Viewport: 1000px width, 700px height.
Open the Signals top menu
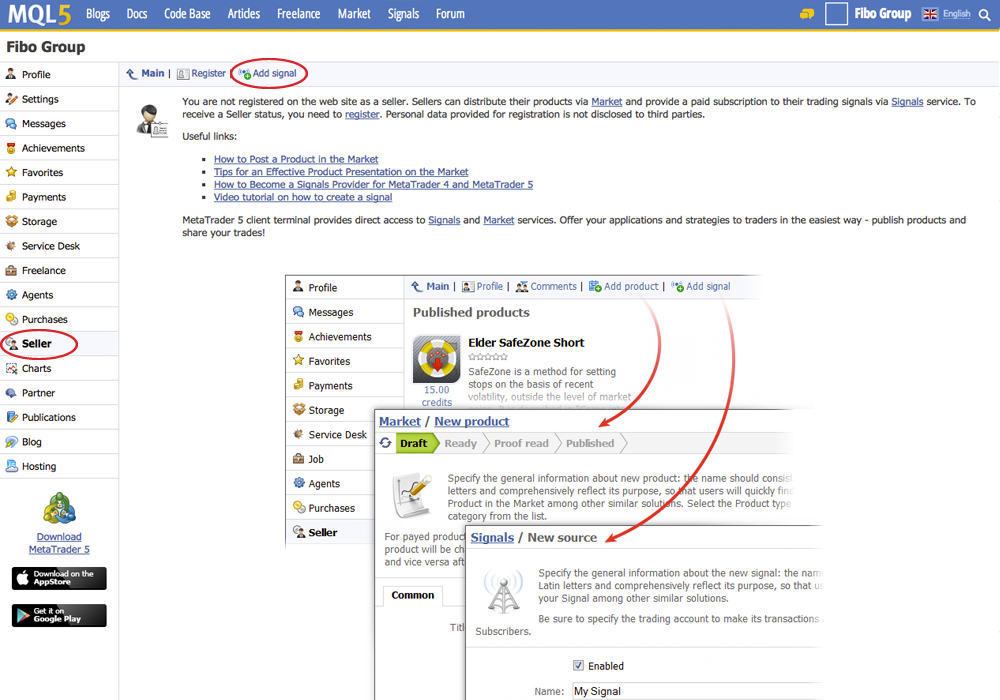[x=403, y=13]
